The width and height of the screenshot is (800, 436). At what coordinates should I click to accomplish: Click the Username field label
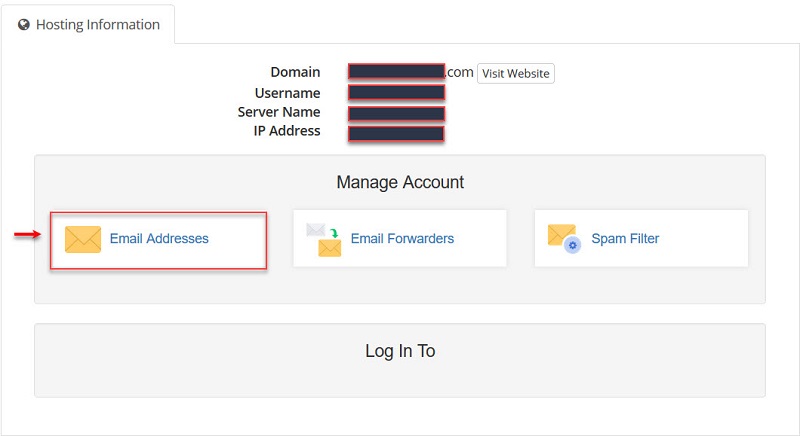pyautogui.click(x=286, y=93)
